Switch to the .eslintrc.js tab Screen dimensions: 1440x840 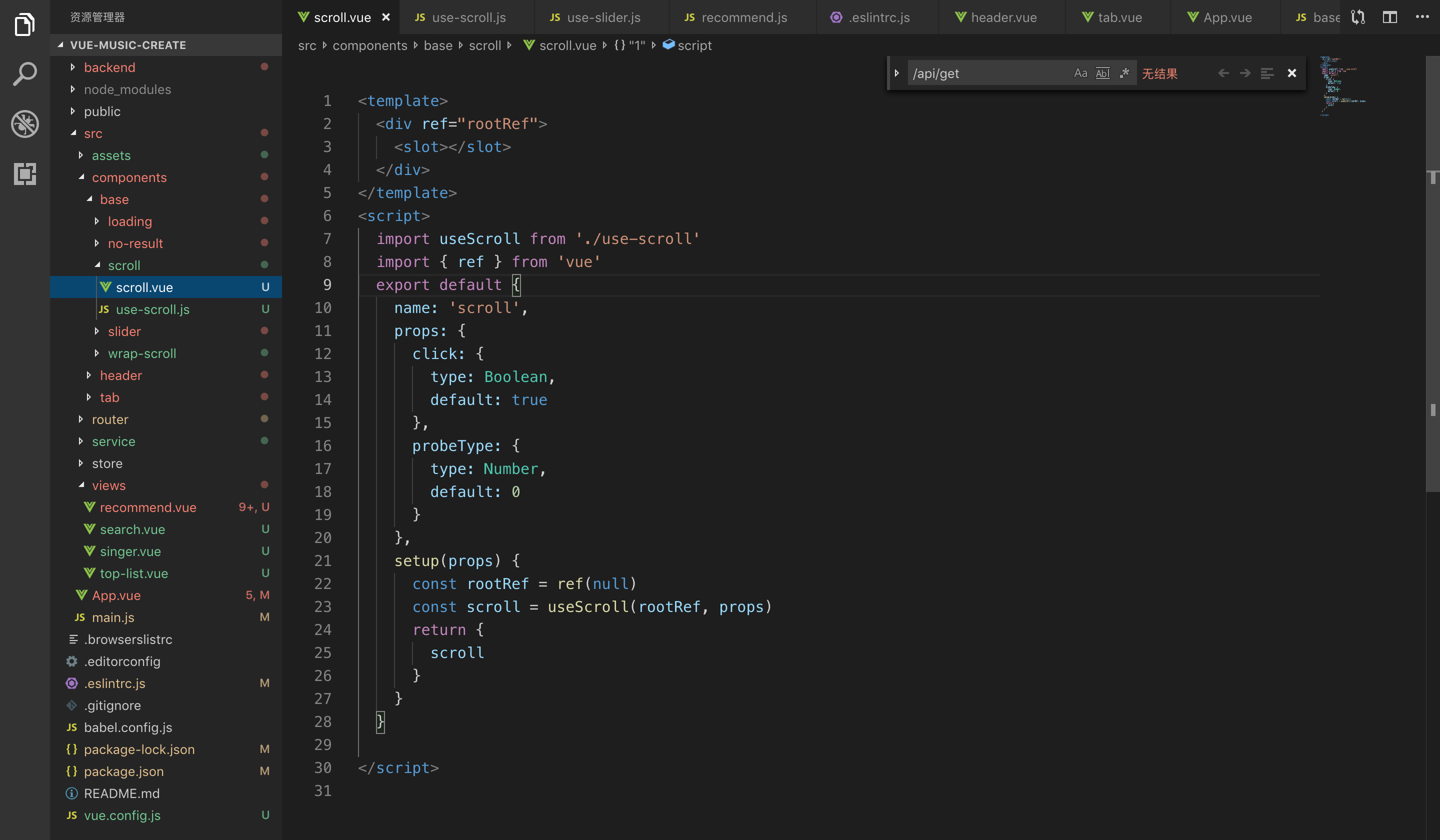(876, 17)
